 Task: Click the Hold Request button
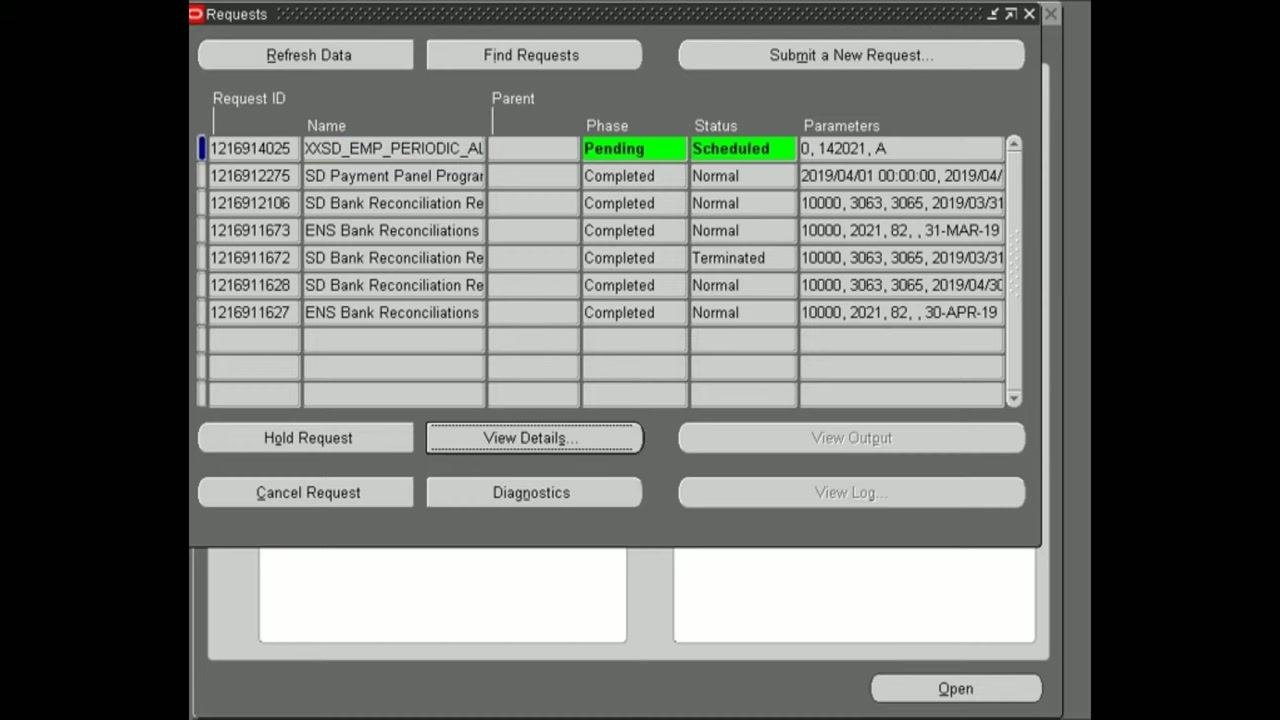pos(306,438)
